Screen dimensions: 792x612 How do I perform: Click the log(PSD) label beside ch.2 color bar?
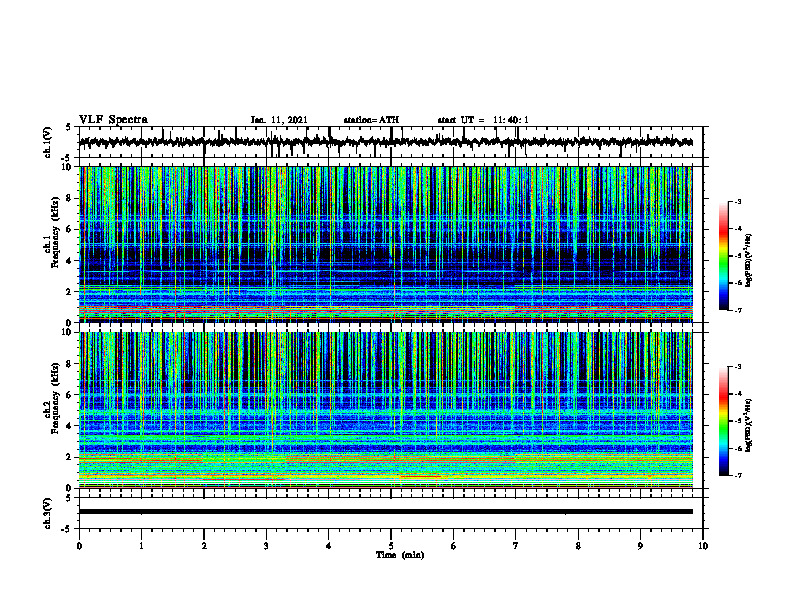750,426
